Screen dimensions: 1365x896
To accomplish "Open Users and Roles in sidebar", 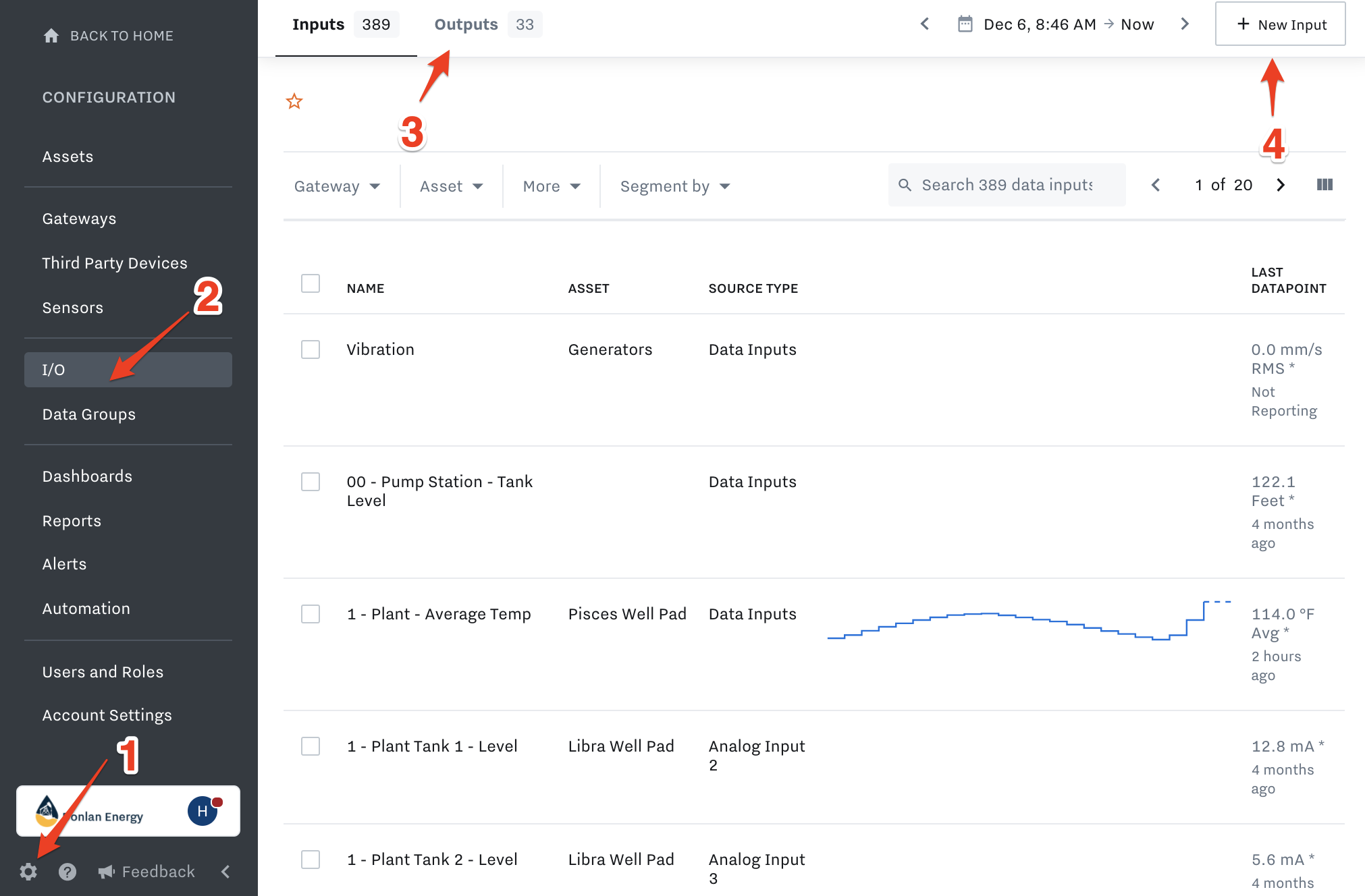I will (x=103, y=672).
